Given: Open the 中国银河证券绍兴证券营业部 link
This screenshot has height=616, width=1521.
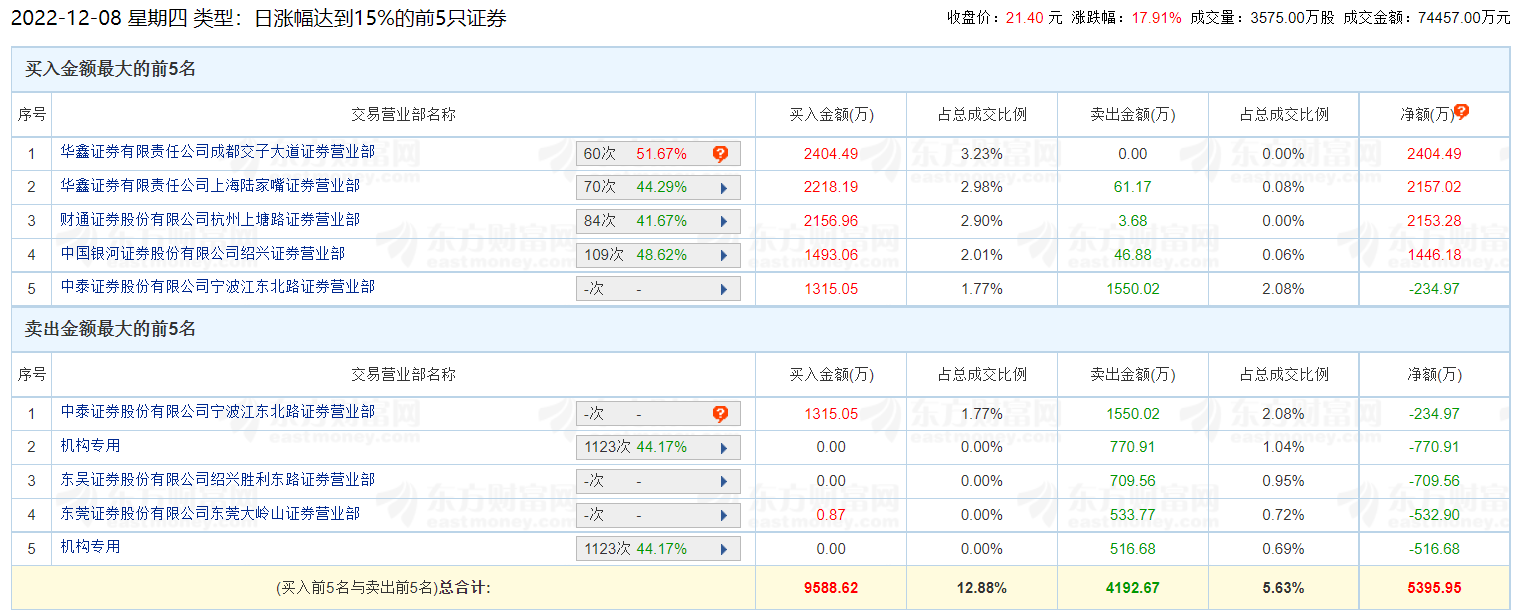Looking at the screenshot, I should click(x=202, y=254).
